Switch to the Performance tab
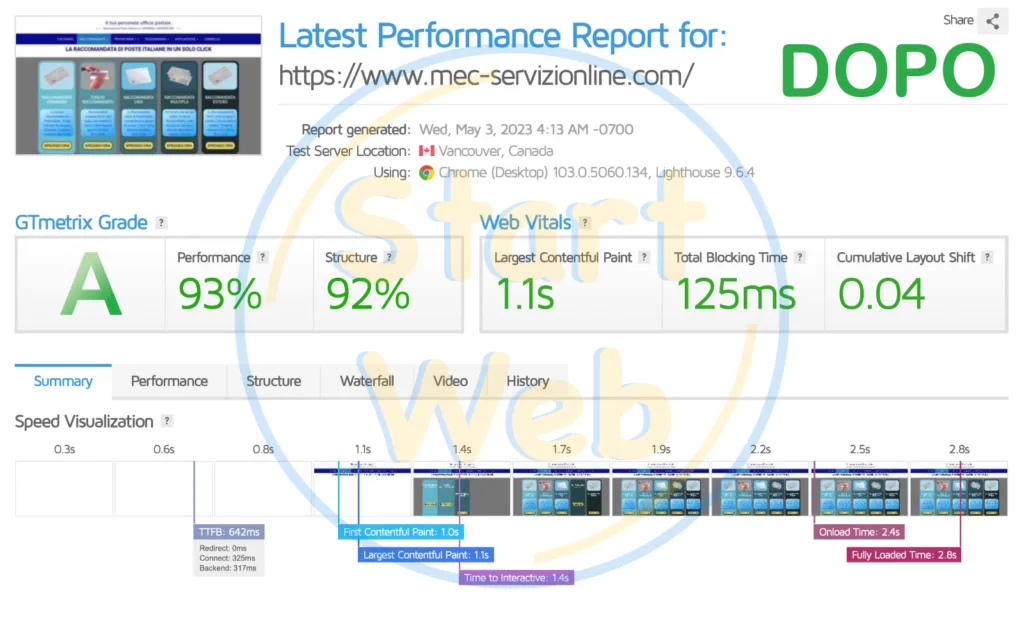 [x=169, y=381]
